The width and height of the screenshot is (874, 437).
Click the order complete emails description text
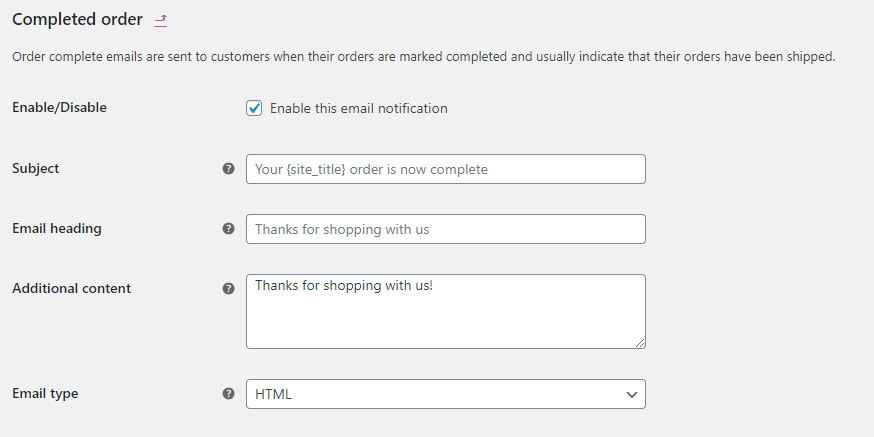[423, 57]
